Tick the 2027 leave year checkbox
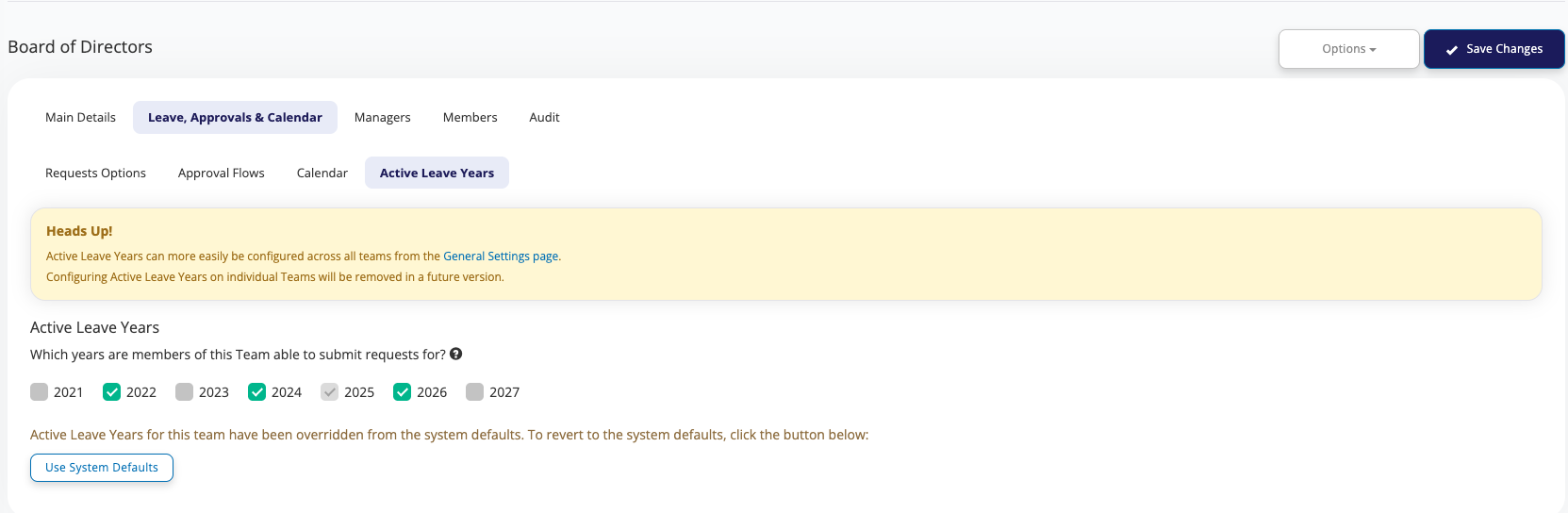 click(474, 392)
